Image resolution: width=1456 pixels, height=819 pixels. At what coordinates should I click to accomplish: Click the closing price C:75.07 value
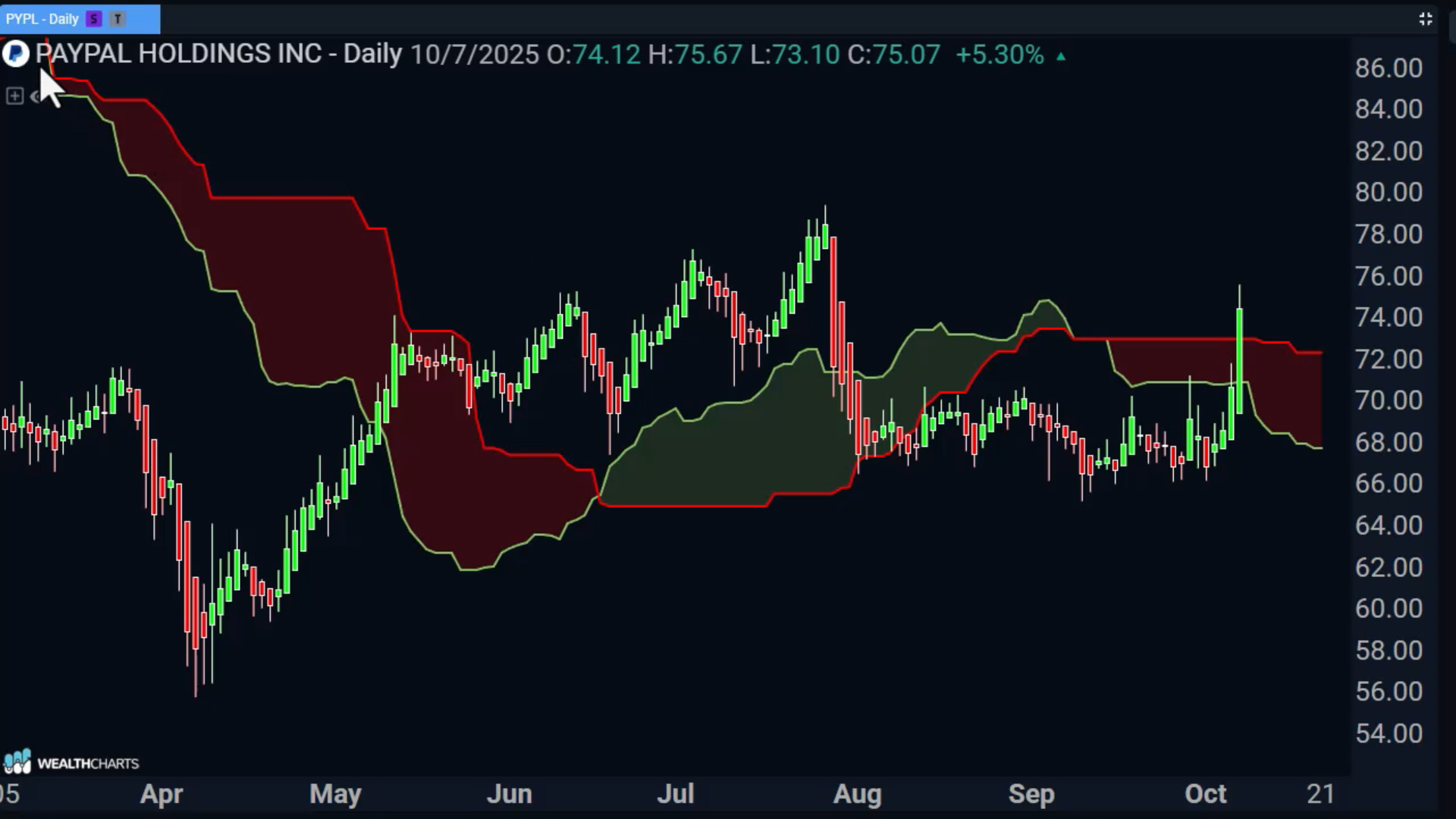[x=893, y=55]
